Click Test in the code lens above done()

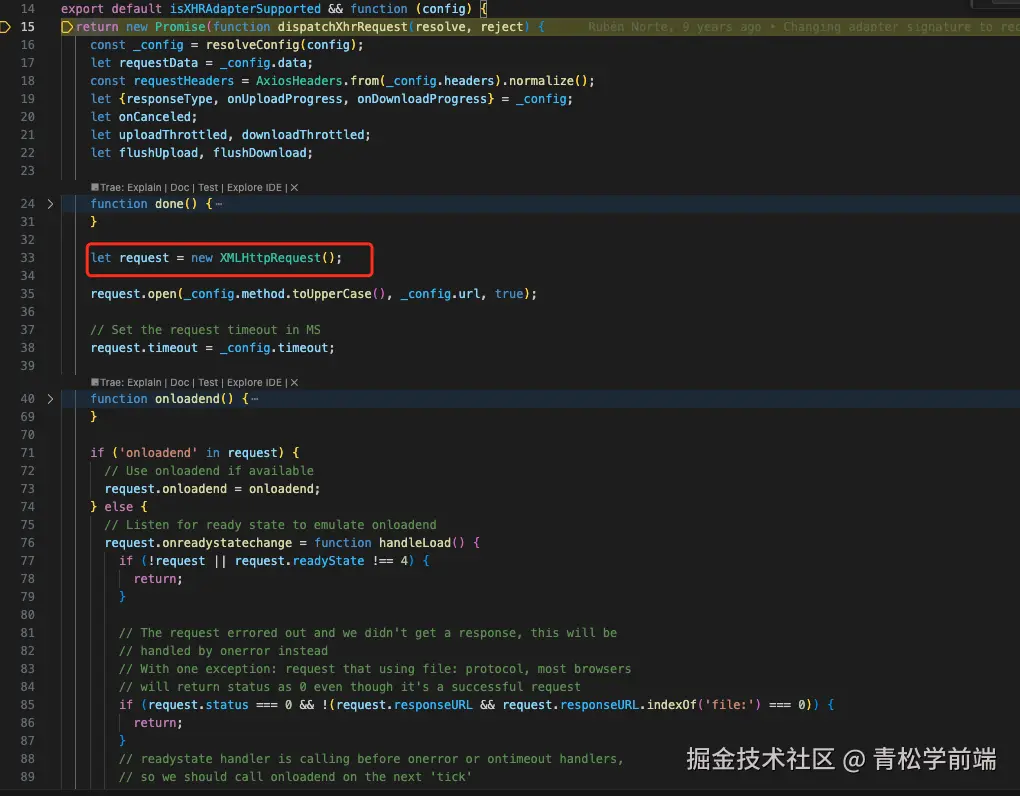(x=208, y=187)
